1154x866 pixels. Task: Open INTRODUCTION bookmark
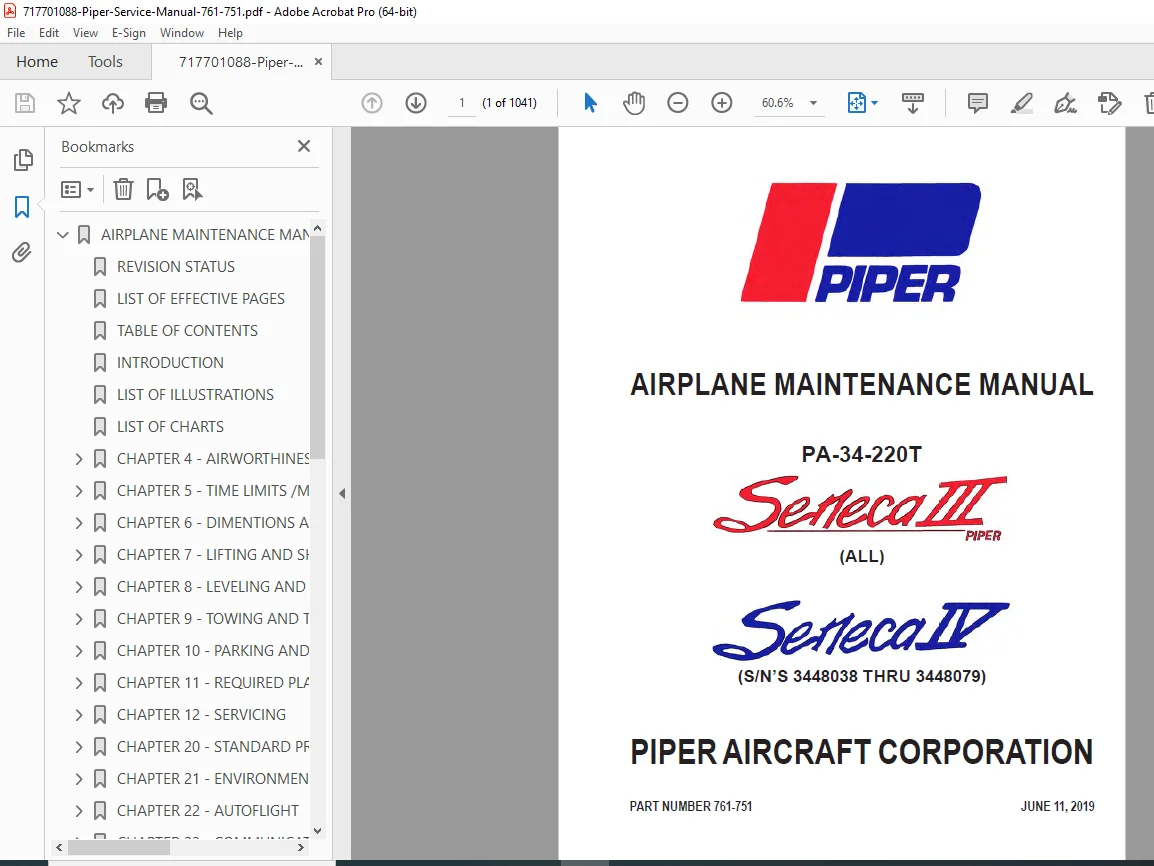point(170,363)
